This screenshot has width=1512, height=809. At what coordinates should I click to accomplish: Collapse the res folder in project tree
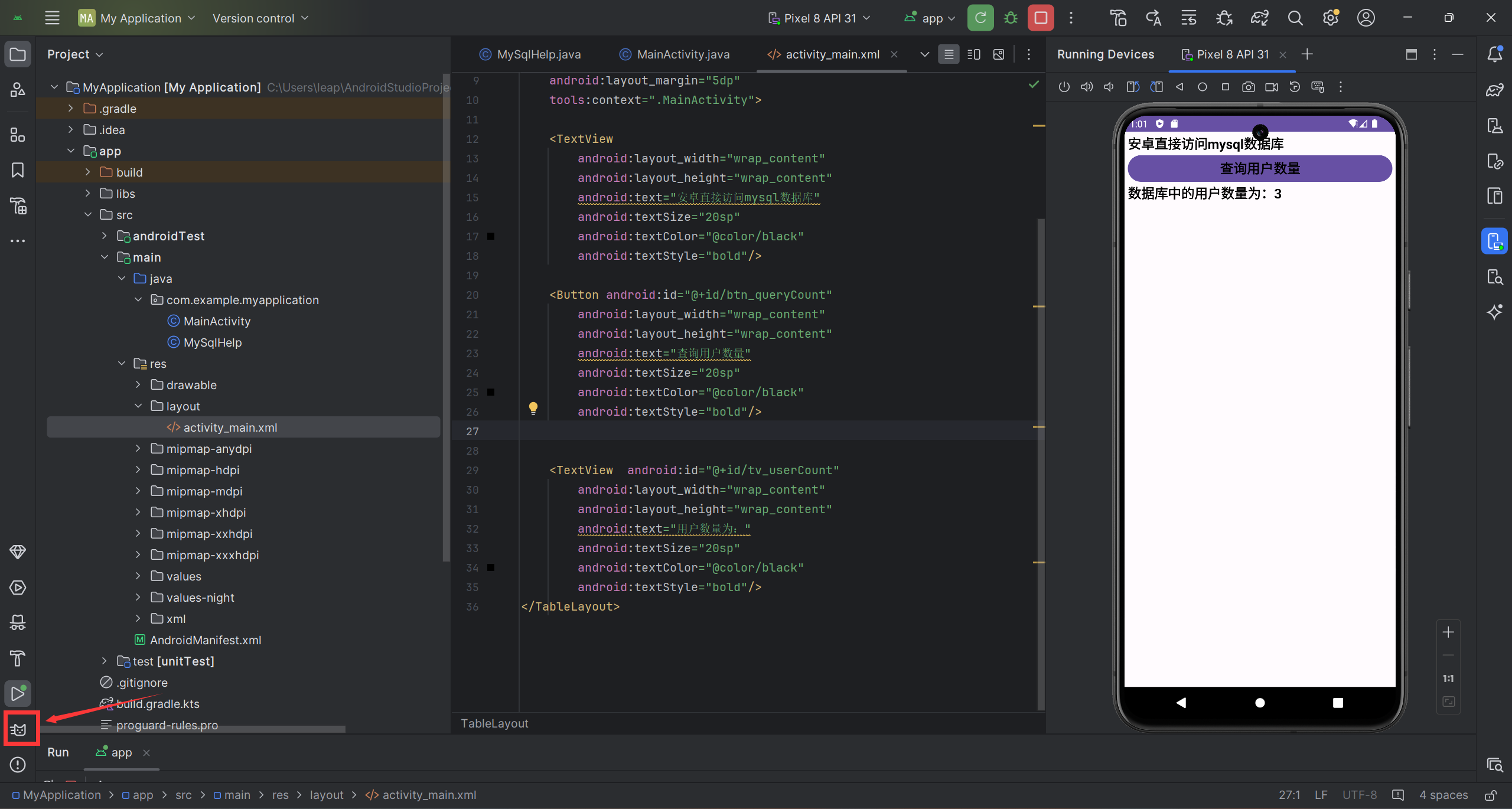122,364
